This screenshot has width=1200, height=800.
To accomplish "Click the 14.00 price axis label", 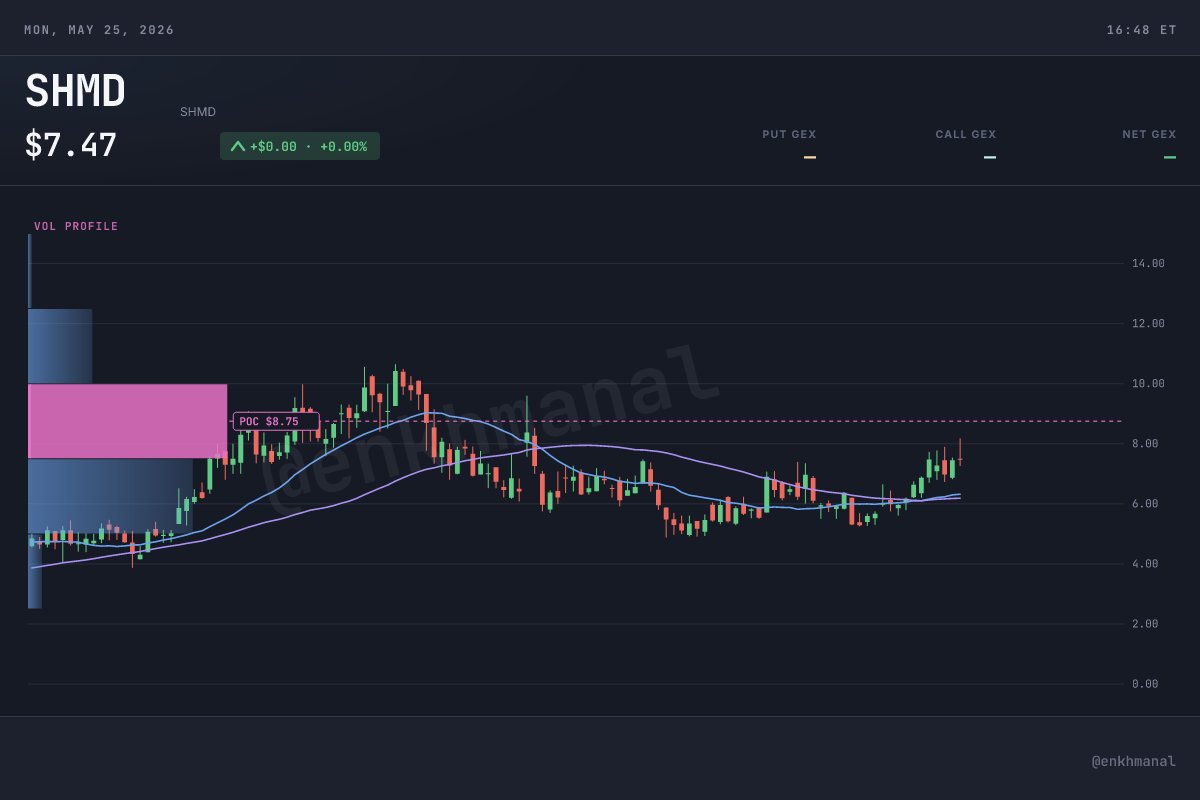I will pos(1148,263).
